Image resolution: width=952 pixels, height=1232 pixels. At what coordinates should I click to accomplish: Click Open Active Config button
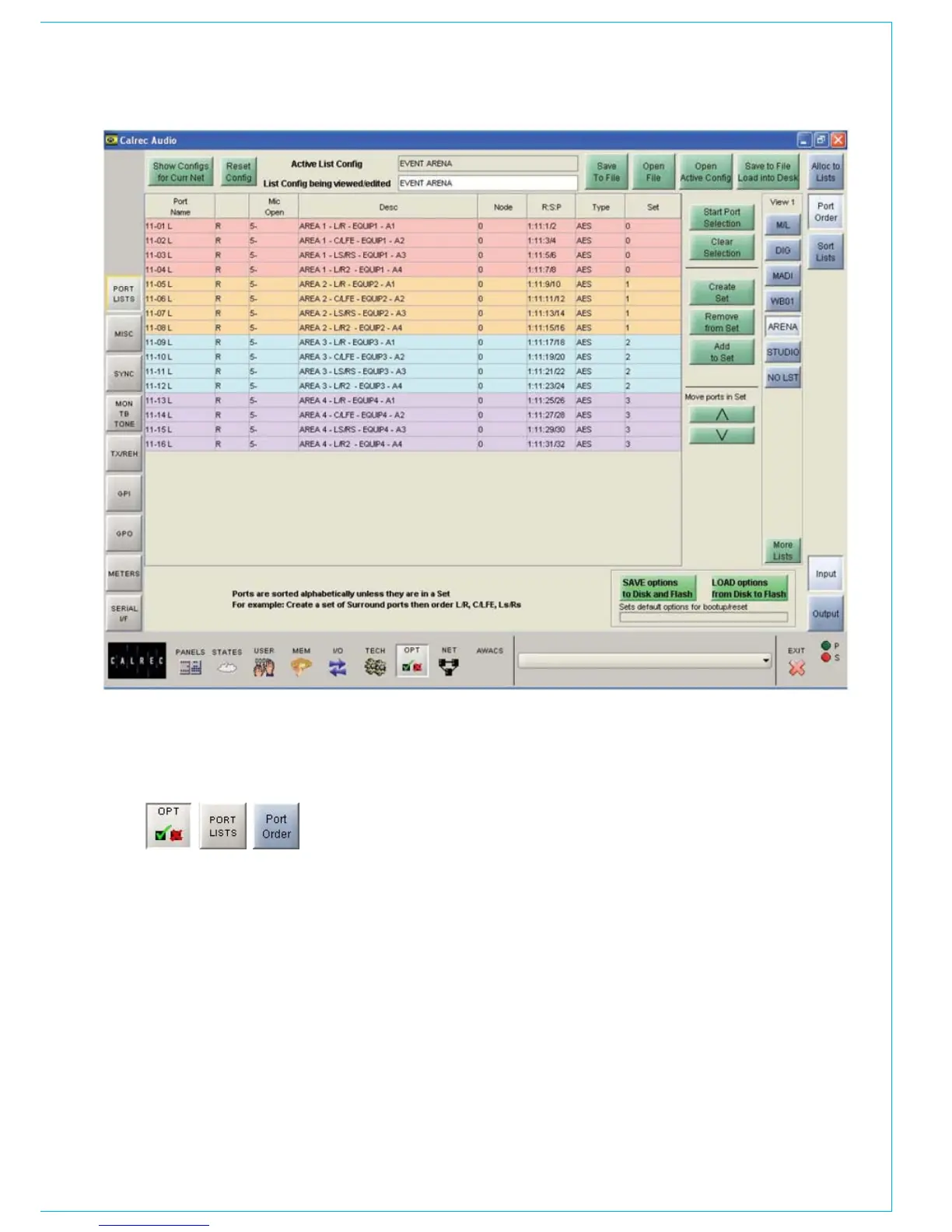pyautogui.click(x=705, y=172)
